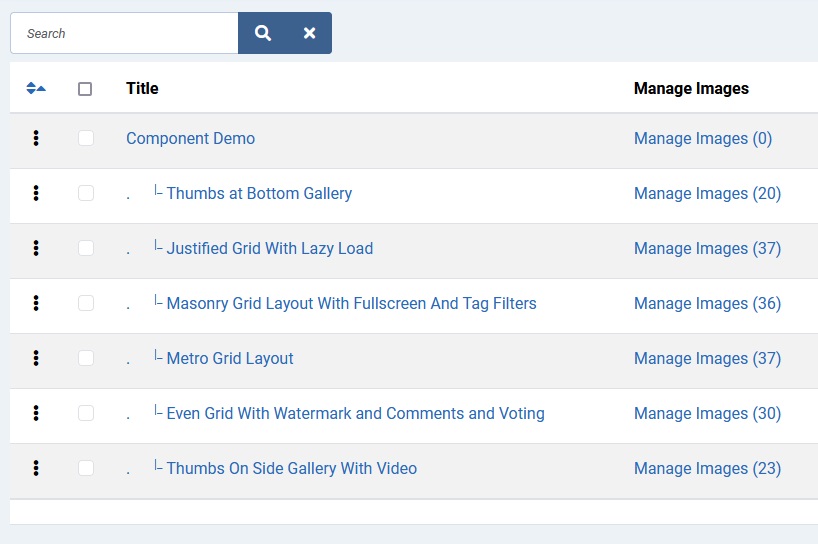818x544 pixels.
Task: Click Manage Images (23) link
Action: (x=707, y=468)
